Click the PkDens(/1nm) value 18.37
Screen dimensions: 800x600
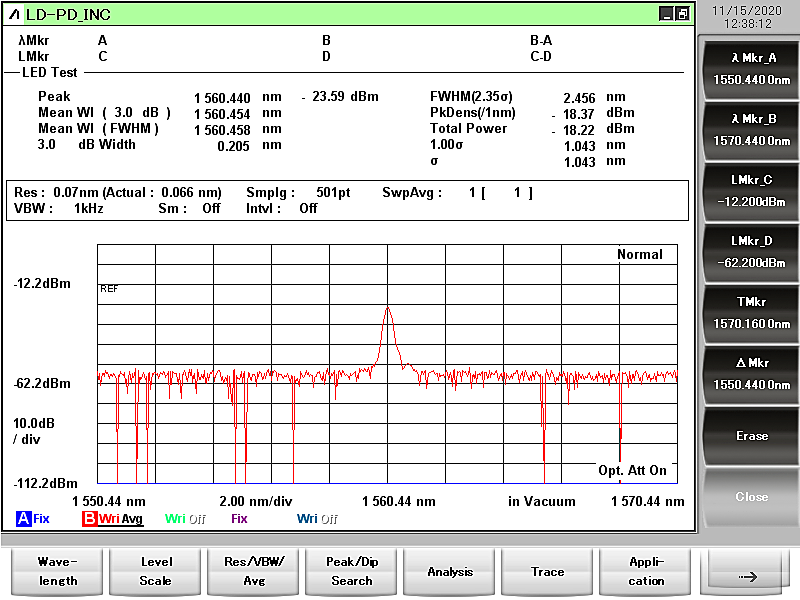tap(579, 114)
